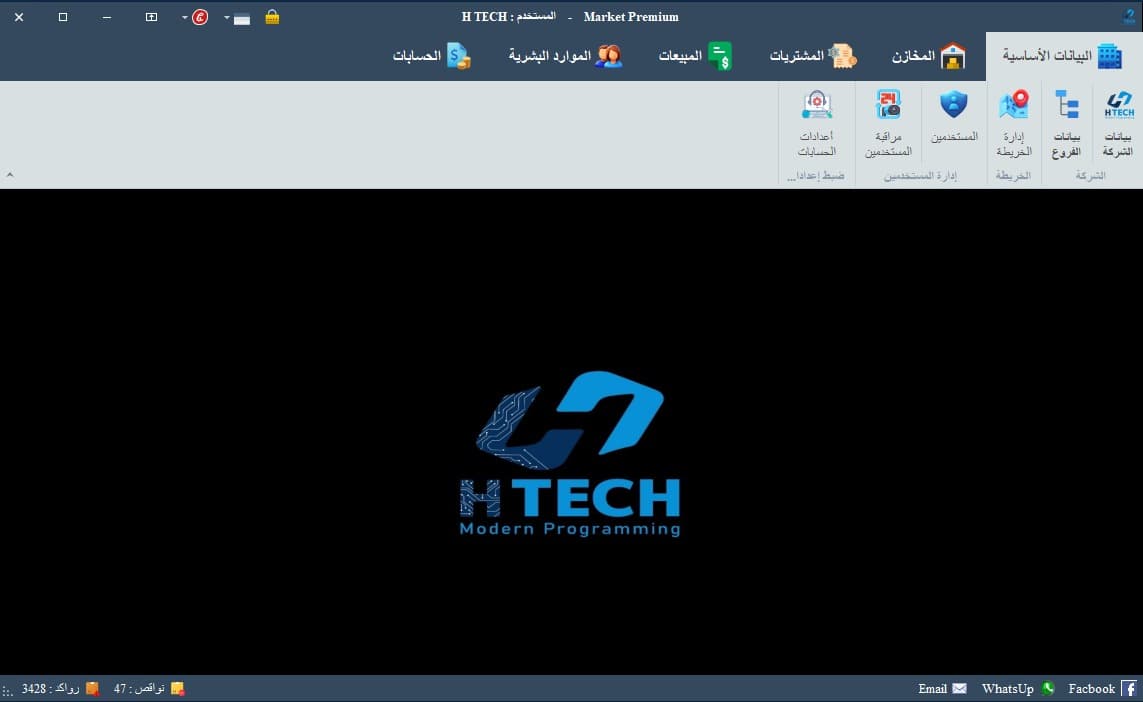Viewport: 1143px width, 702px height.
Task: Select the البيانات الأساسية ribbon tab
Action: pyautogui.click(x=1063, y=56)
